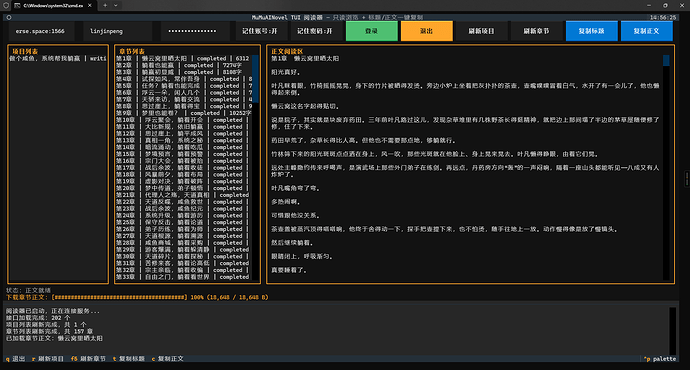Click the 刷新项目 button
Viewport: 690px width, 370px height.
coord(481,31)
